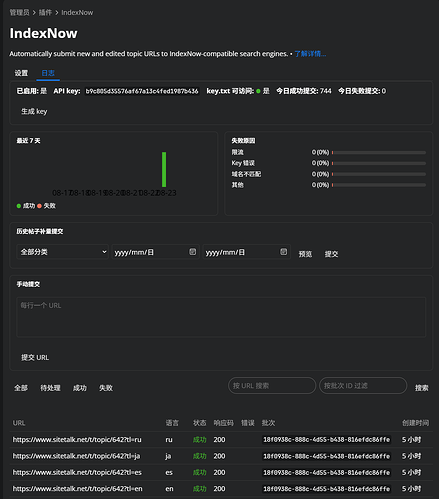Click the URL column header
Viewport: 439px width, 499px height.
click(19, 423)
